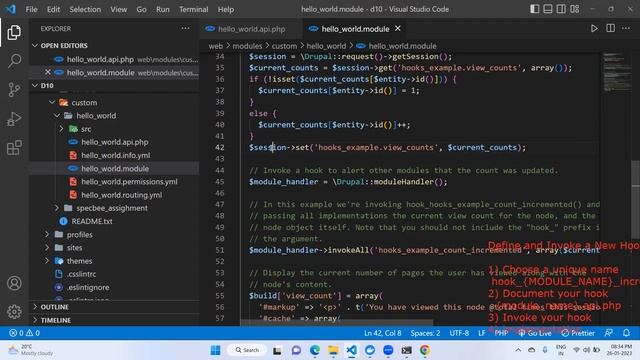Toggle bottom panel layout icon

click(x=548, y=9)
